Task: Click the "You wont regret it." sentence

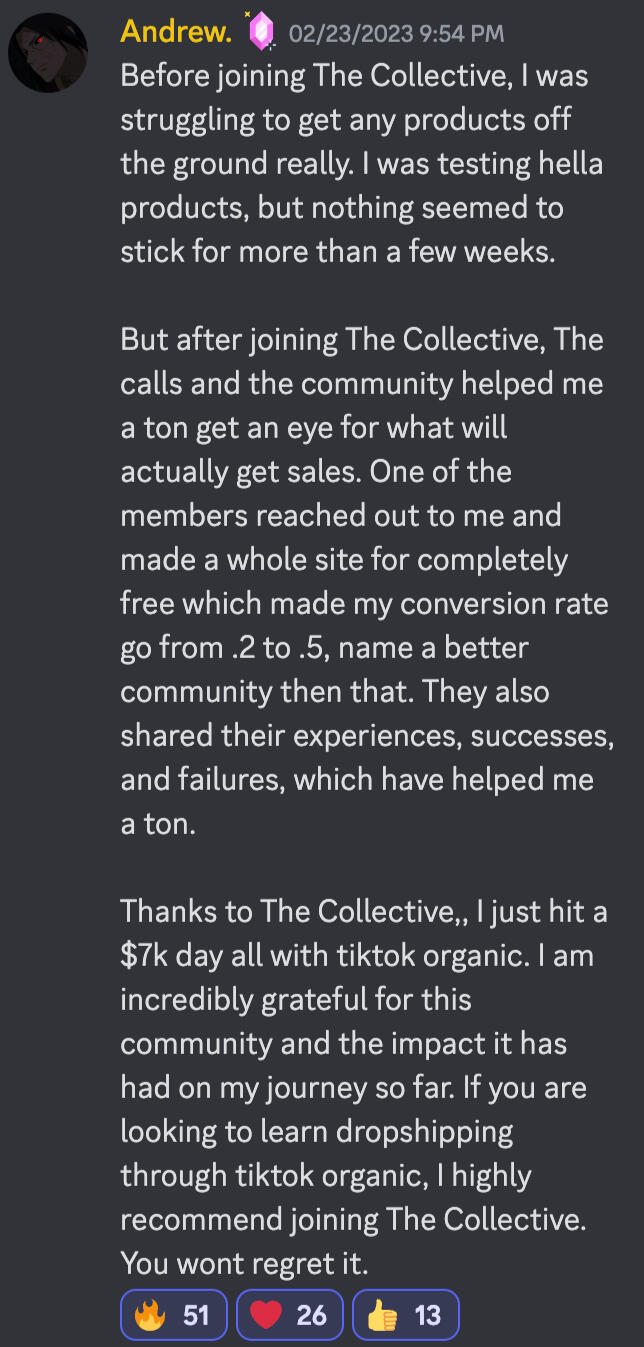Action: coord(245,1263)
